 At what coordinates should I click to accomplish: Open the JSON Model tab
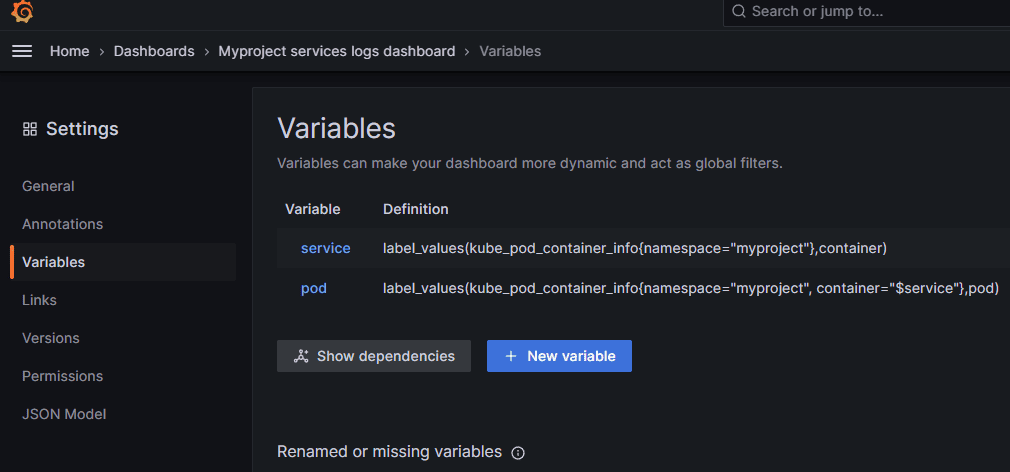click(64, 414)
